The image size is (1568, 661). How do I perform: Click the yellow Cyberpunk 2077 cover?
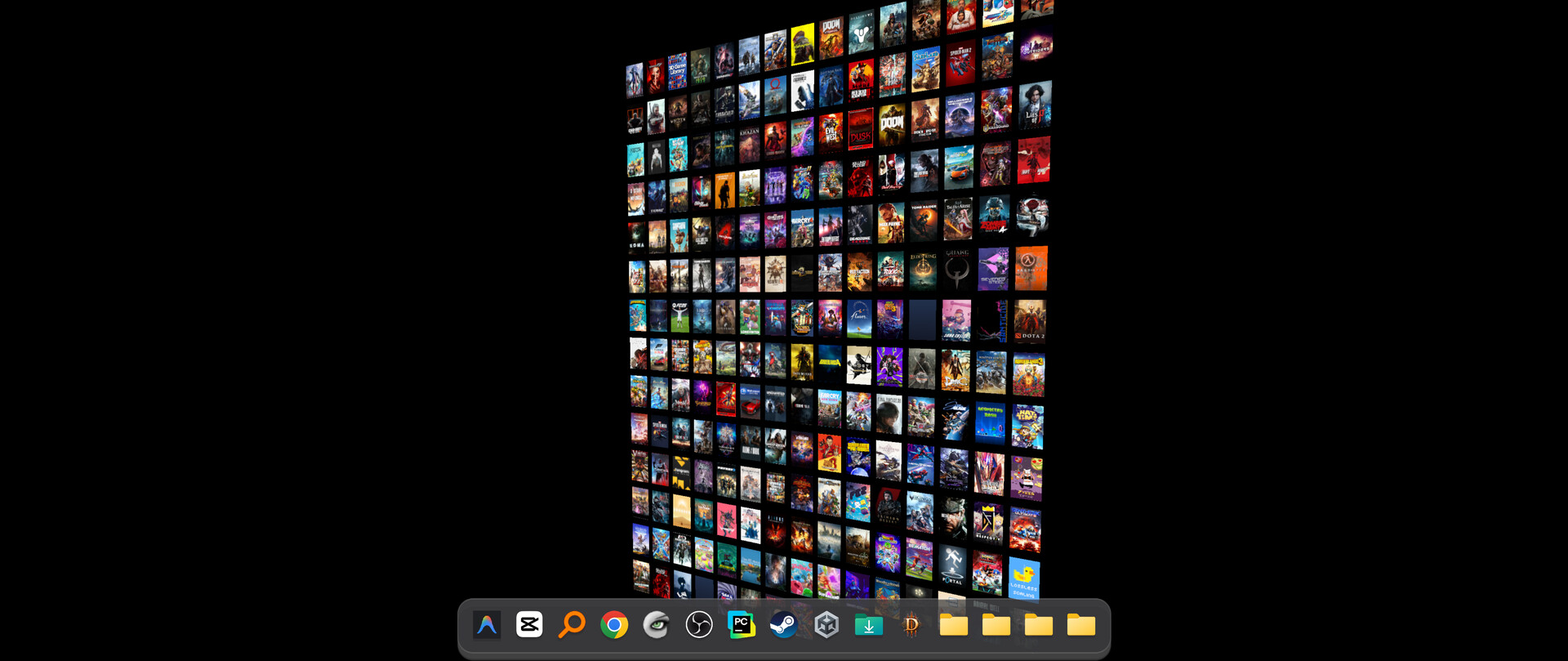[803, 44]
